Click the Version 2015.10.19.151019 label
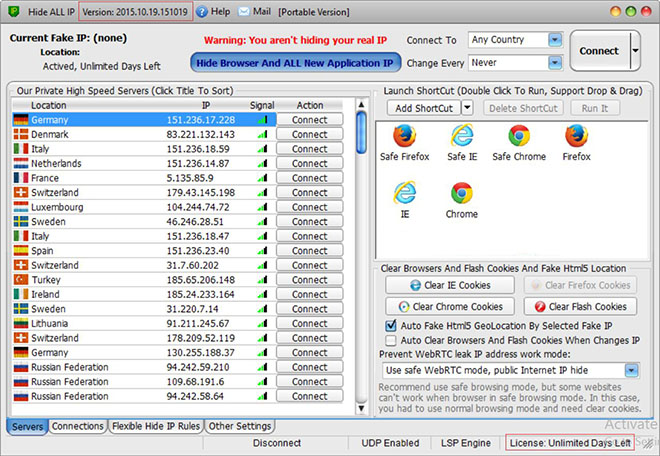The image size is (660, 456). point(135,12)
